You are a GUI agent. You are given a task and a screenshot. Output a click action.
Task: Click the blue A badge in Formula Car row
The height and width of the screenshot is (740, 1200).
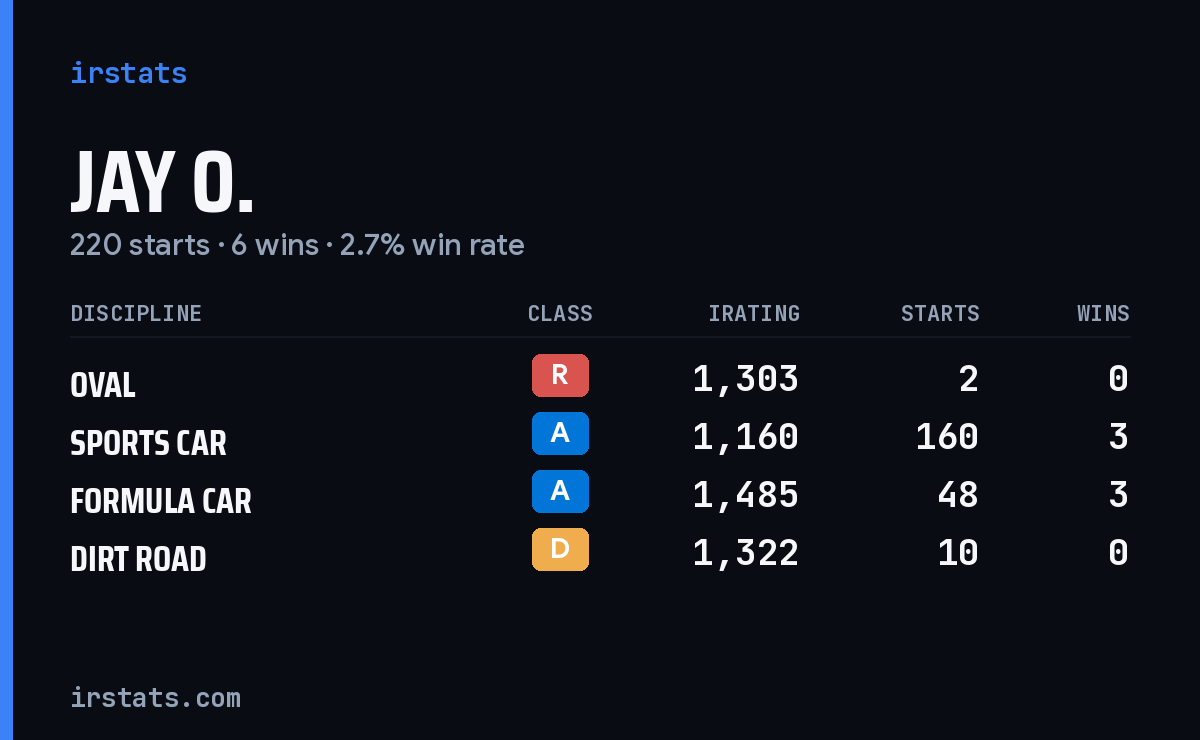560,491
